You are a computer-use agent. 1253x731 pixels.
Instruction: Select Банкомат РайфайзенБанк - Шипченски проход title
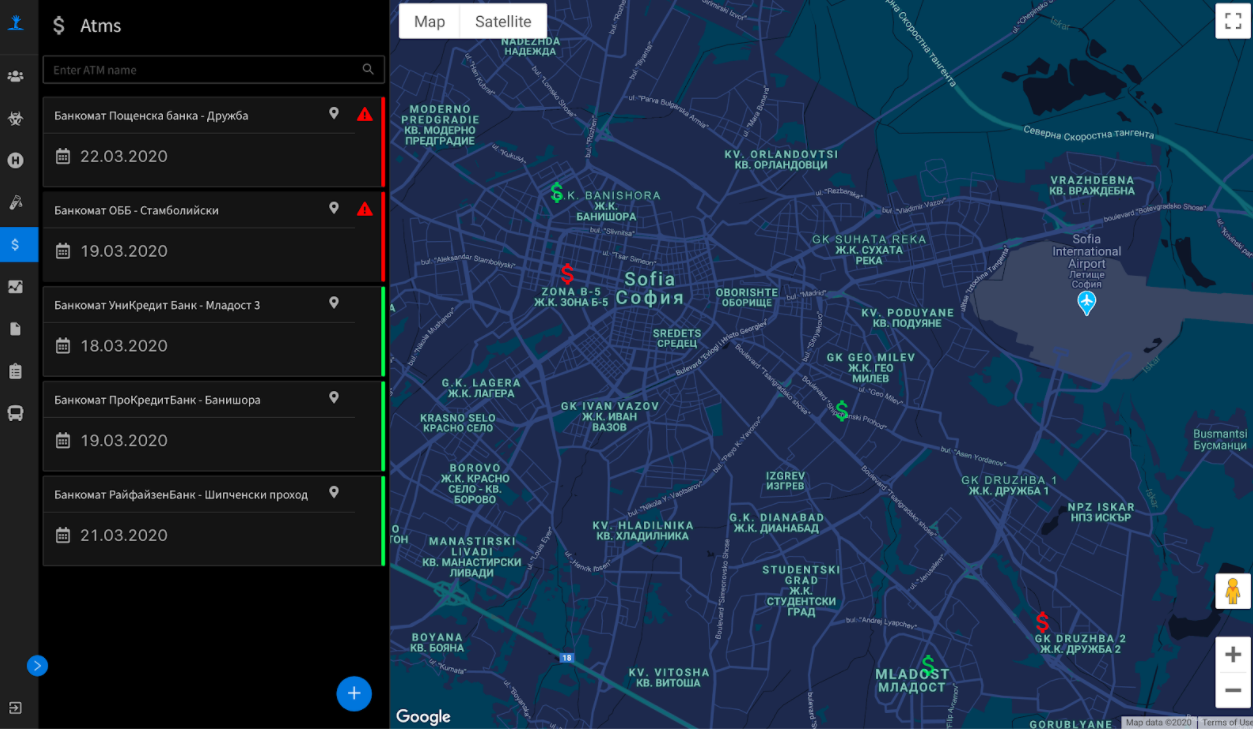181,495
